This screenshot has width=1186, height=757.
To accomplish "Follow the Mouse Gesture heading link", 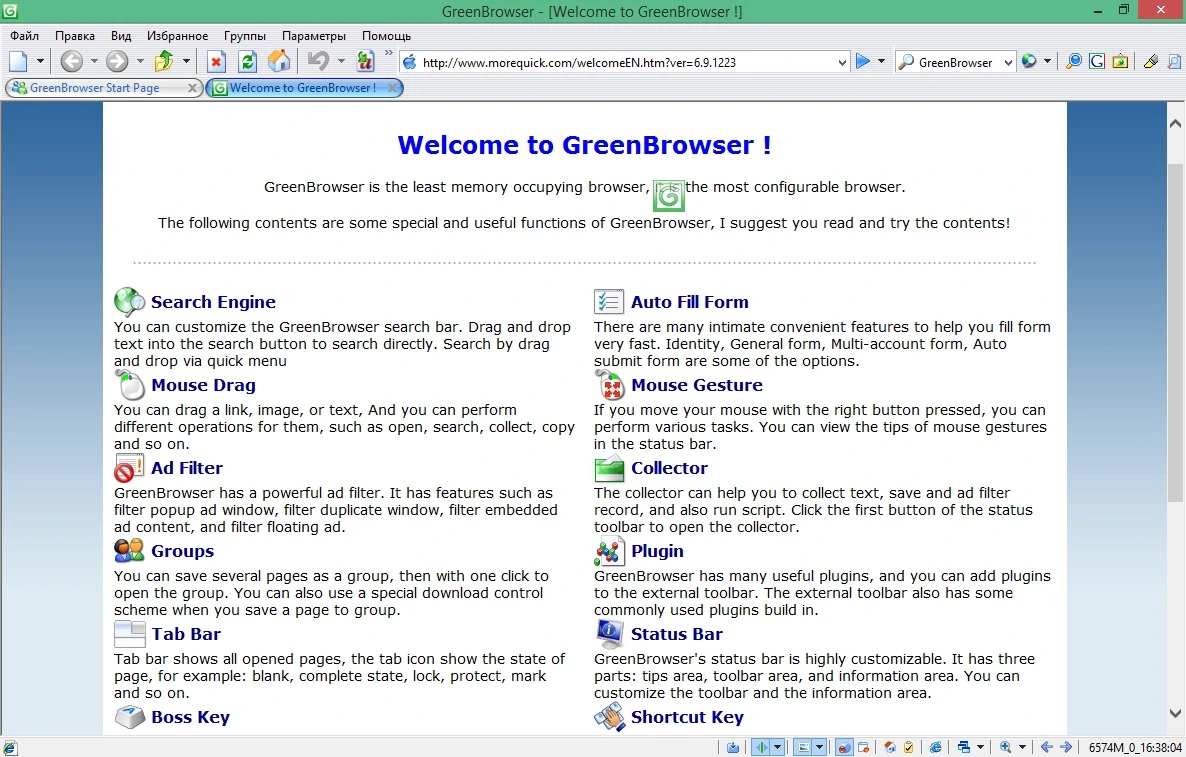I will 697,385.
